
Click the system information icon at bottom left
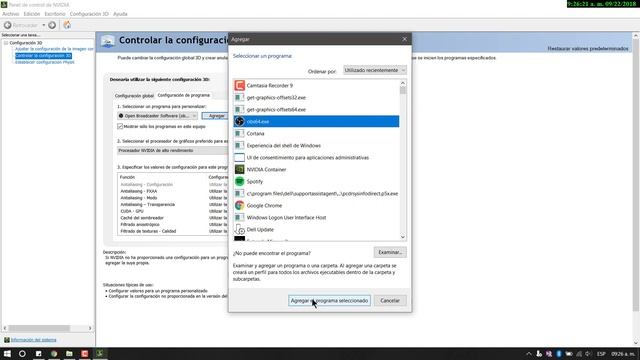[x=7, y=340]
